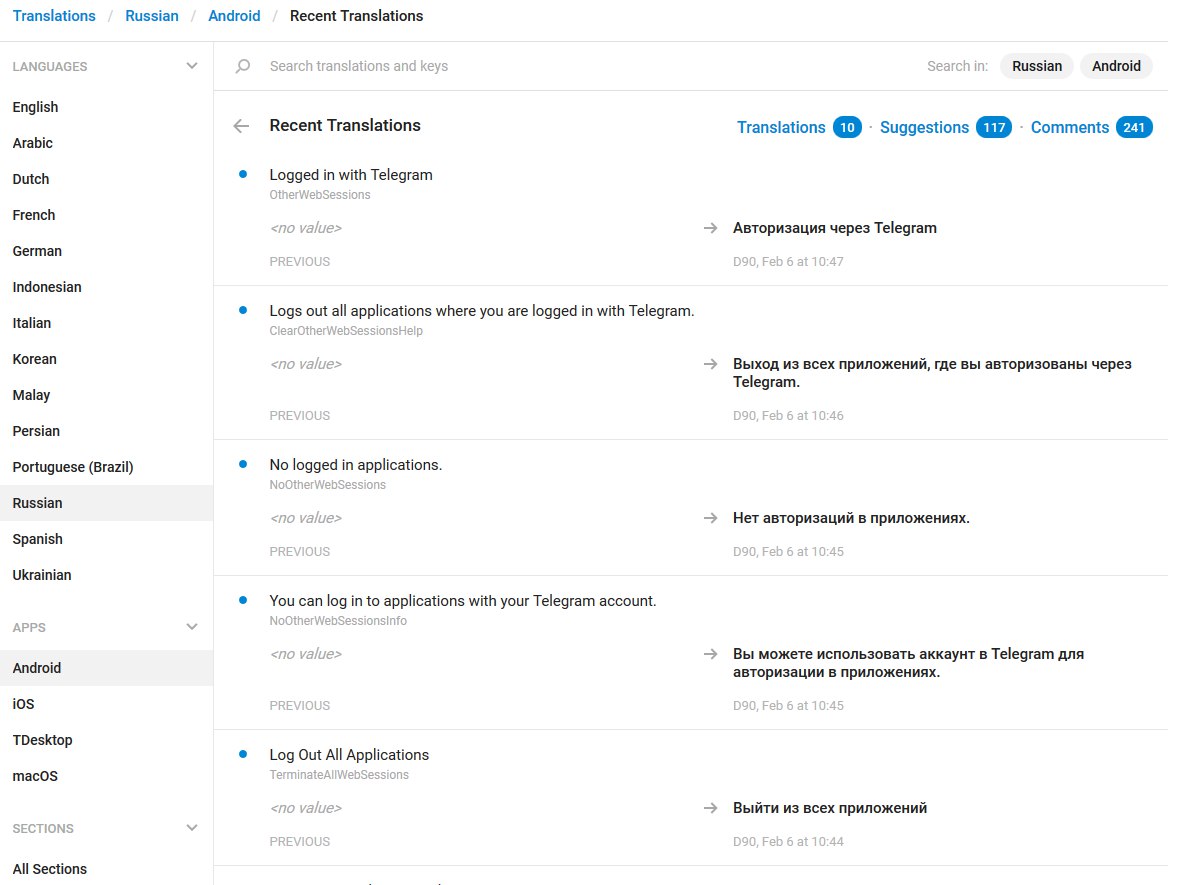This screenshot has height=885, width=1177.
Task: Choose Persian from the sidebar
Action: click(x=107, y=431)
